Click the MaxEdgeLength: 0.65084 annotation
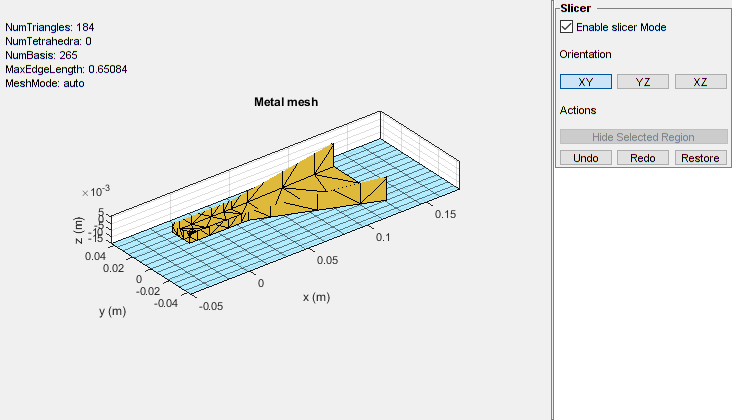 [x=66, y=69]
